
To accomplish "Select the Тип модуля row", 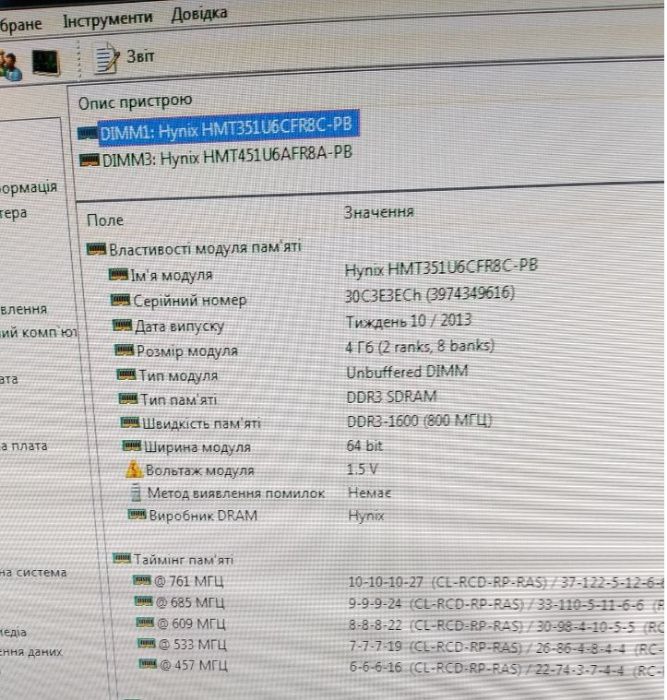I will tap(178, 375).
